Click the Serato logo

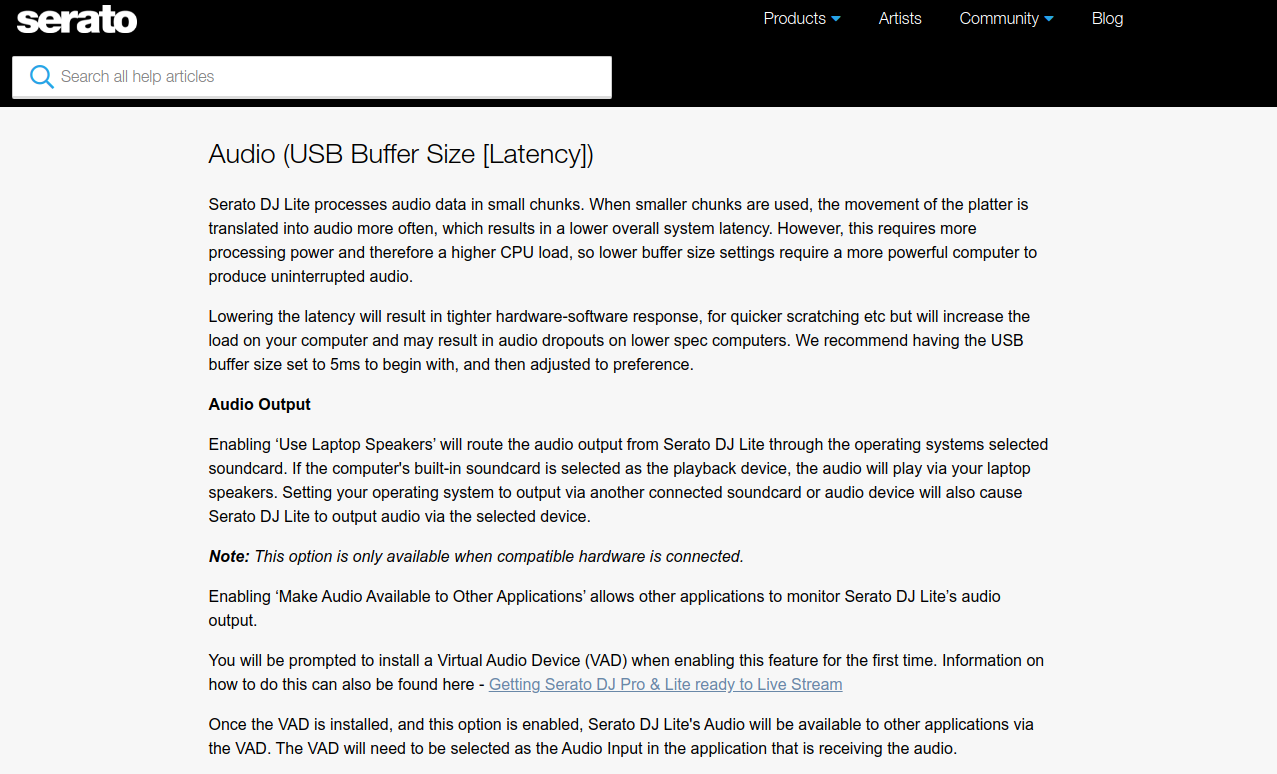pos(77,19)
